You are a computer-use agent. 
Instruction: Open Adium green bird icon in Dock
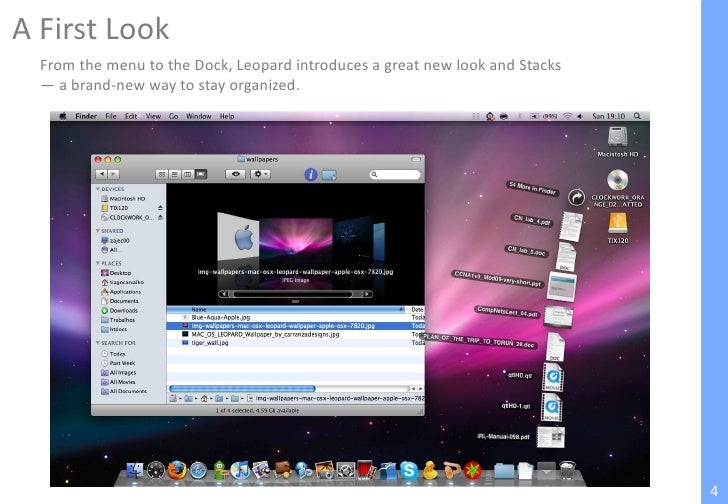click(220, 470)
